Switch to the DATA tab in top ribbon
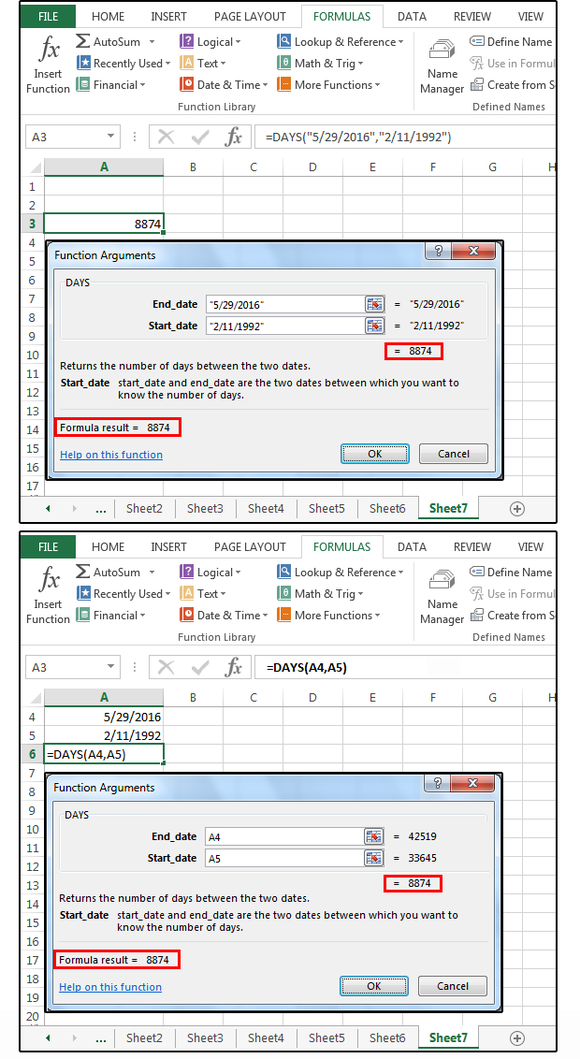Viewport: 580px width, 1059px height. coord(411,17)
